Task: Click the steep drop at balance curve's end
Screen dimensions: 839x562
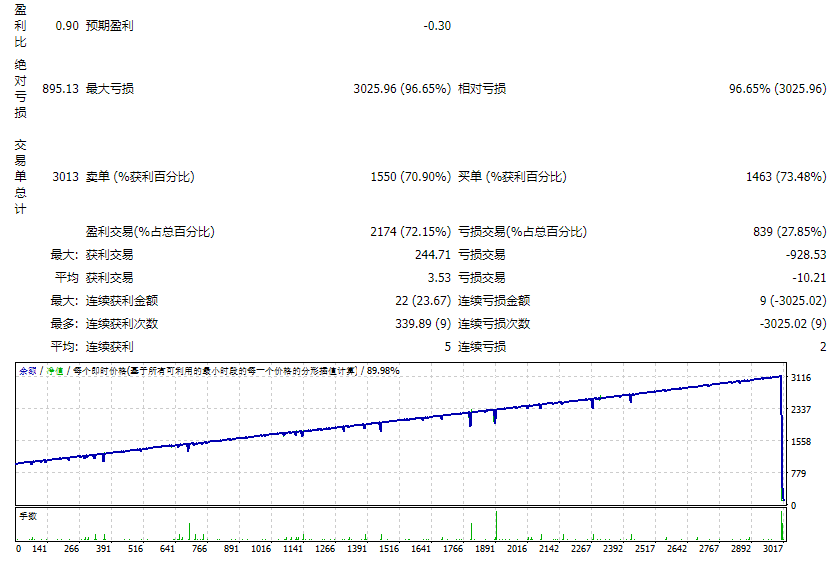Action: [781, 440]
